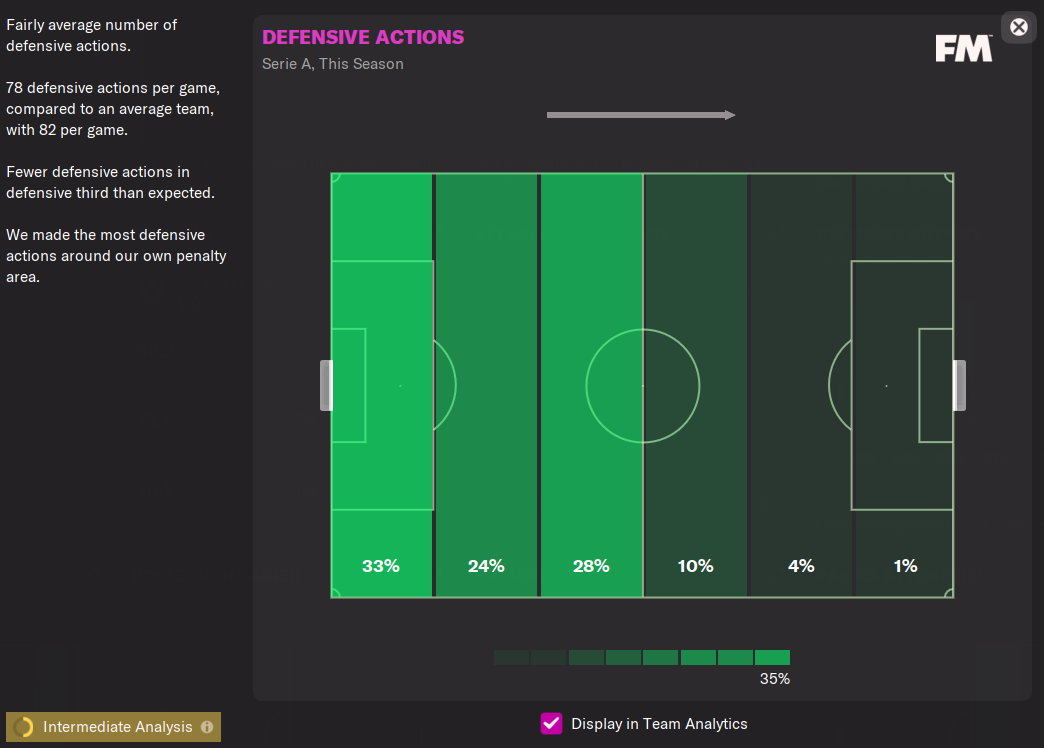Click the Intermediate Analysis progress circle icon
Screen dimensions: 1044x748
(23, 727)
